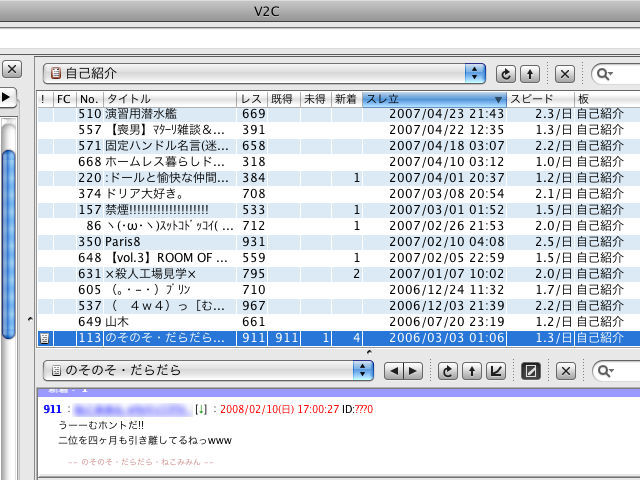Click post number 911 link

tap(52, 408)
